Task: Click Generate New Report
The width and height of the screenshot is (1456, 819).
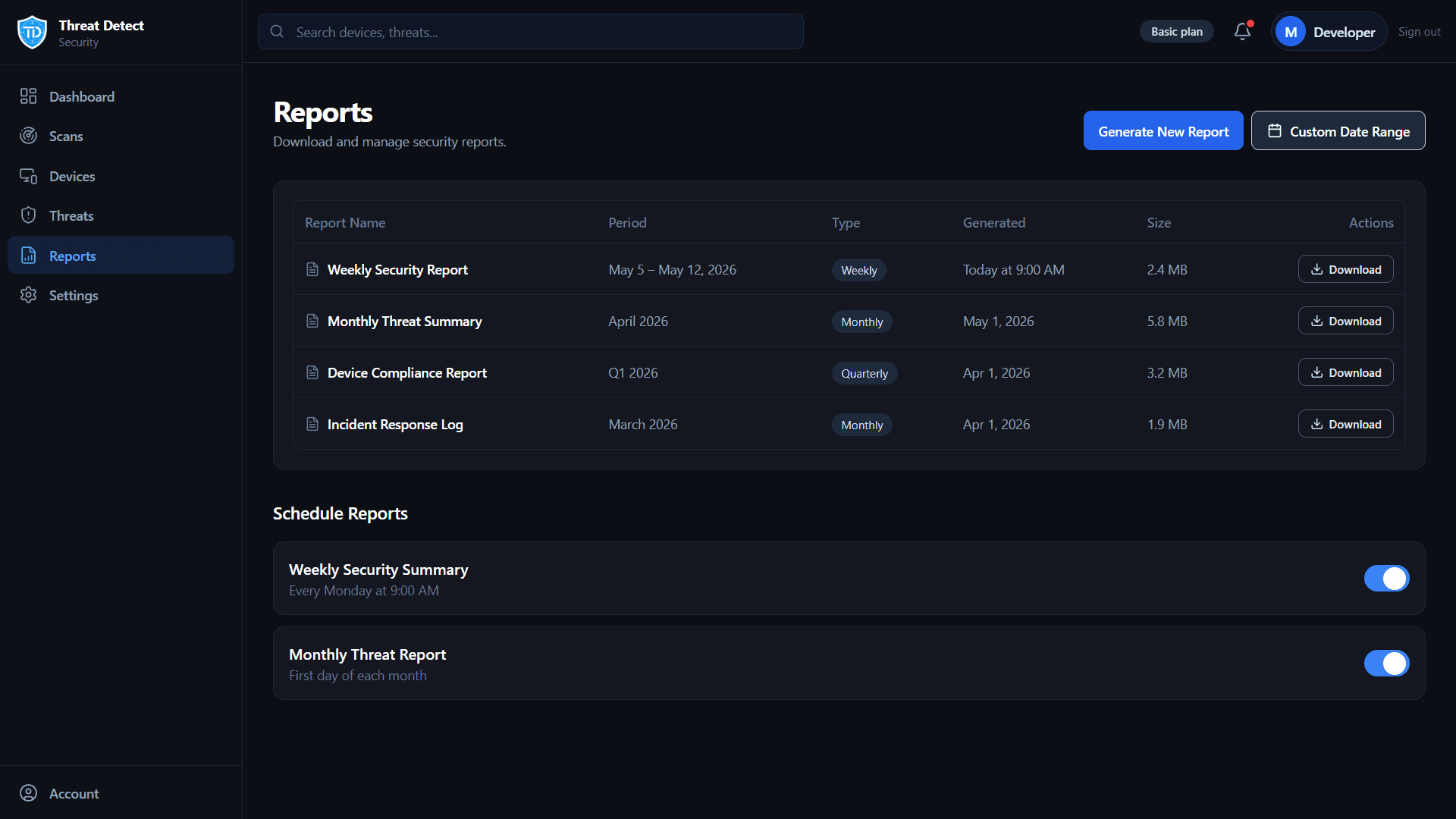Action: (x=1163, y=130)
